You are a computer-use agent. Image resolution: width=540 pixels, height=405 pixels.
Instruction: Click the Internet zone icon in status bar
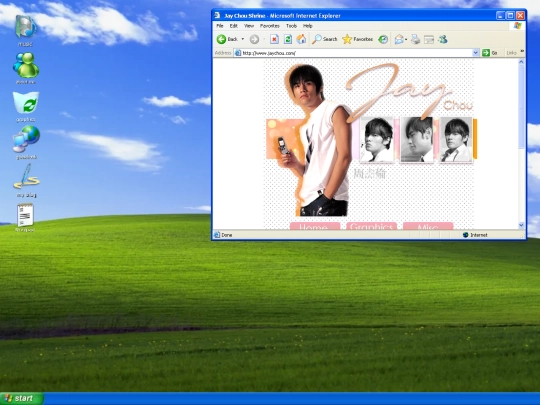click(x=466, y=235)
